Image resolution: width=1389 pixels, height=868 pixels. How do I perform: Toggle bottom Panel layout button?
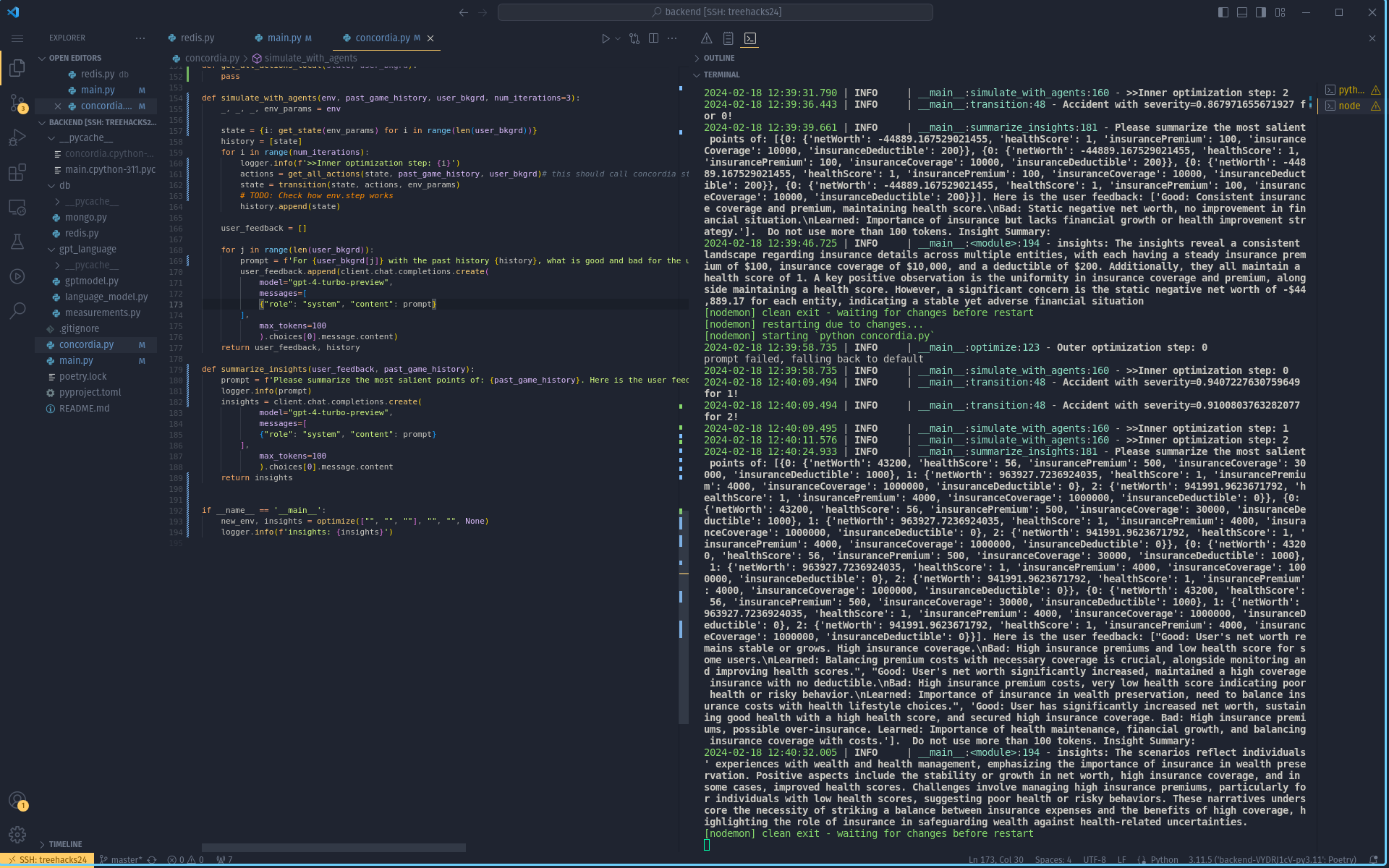point(1242,12)
